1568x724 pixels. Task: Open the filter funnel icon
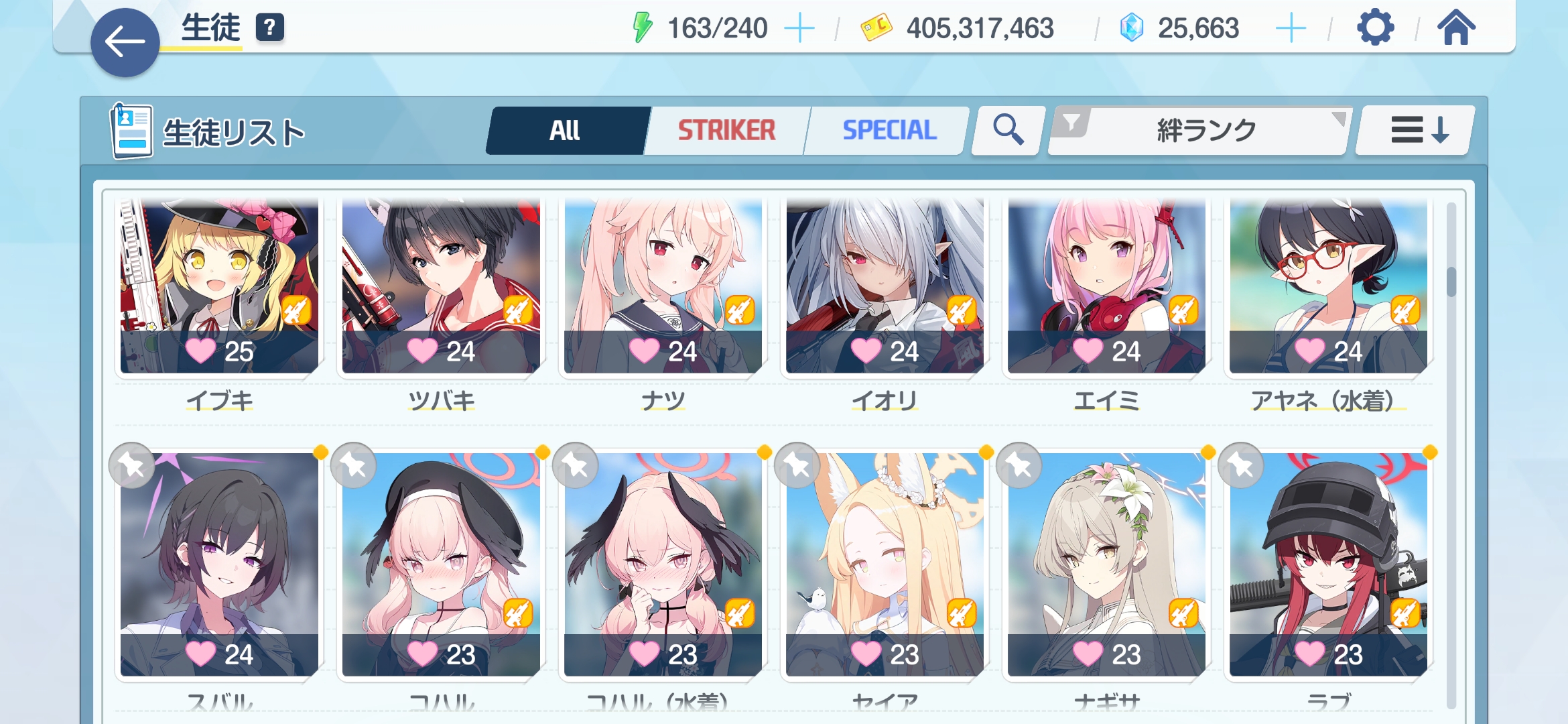(x=1072, y=123)
